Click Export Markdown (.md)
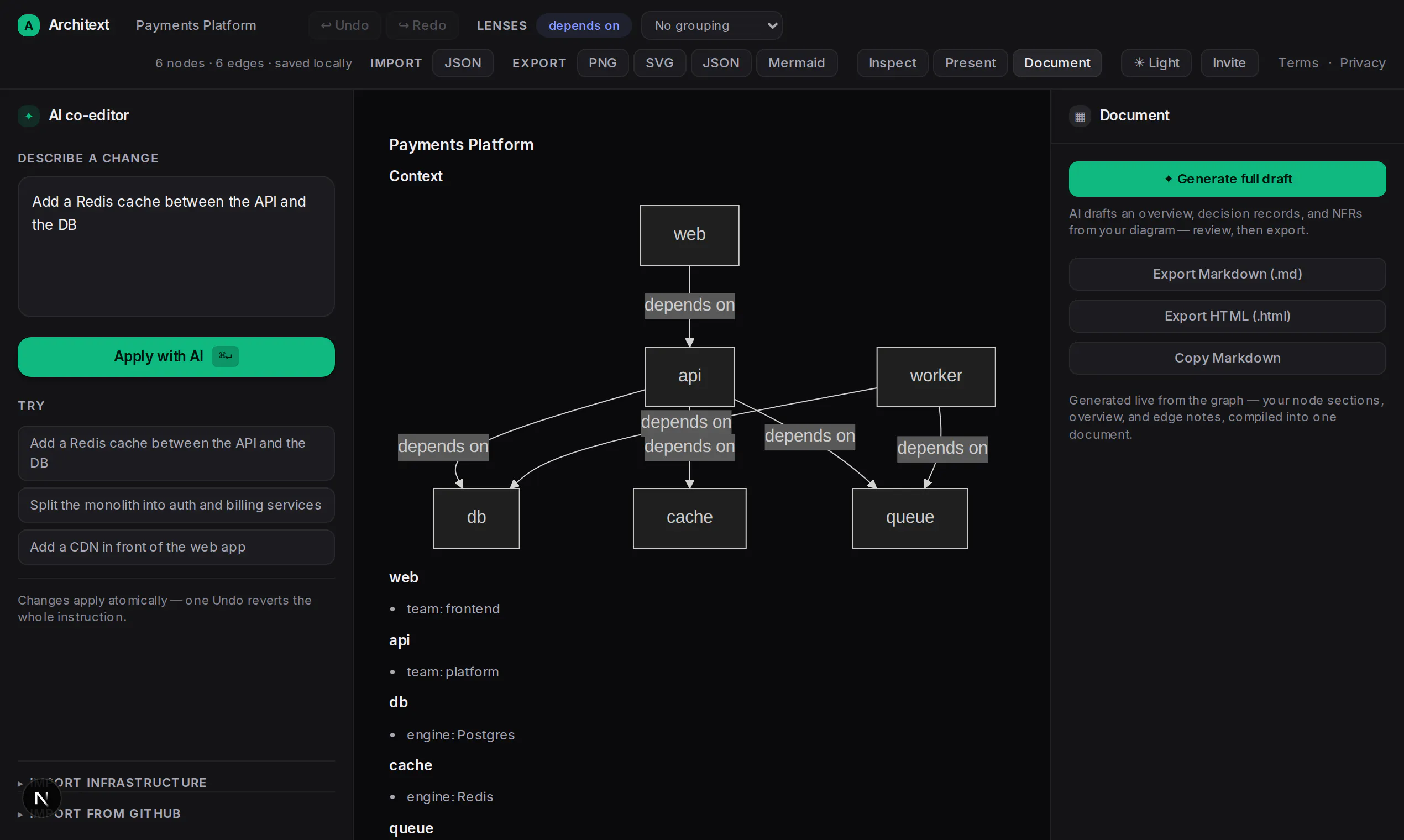Image resolution: width=1404 pixels, height=840 pixels. point(1227,274)
